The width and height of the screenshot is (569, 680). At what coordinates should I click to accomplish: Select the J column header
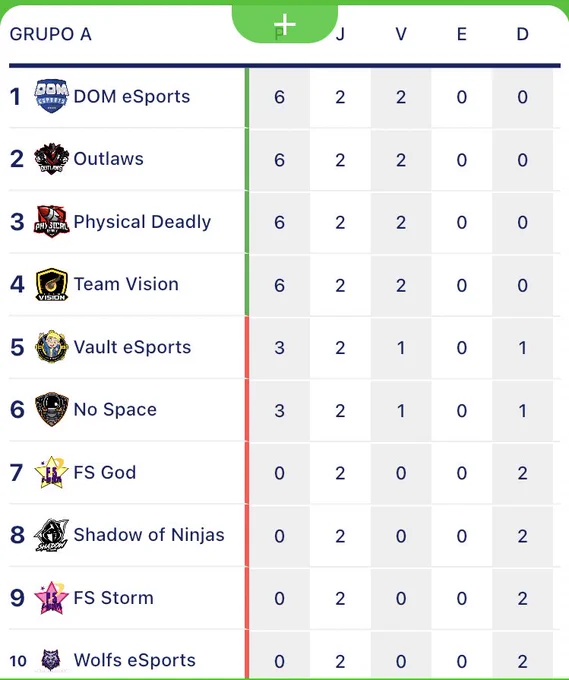click(x=340, y=34)
